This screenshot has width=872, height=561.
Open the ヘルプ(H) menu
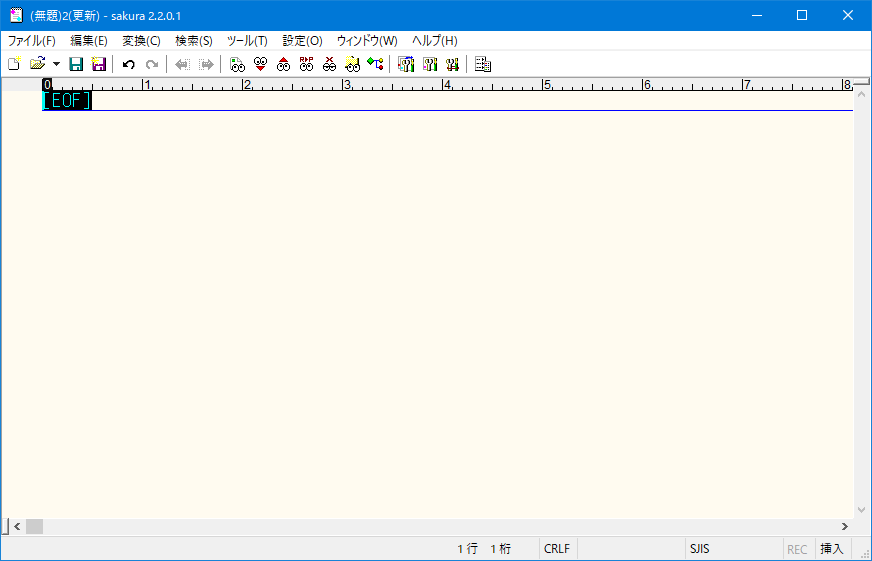click(435, 41)
